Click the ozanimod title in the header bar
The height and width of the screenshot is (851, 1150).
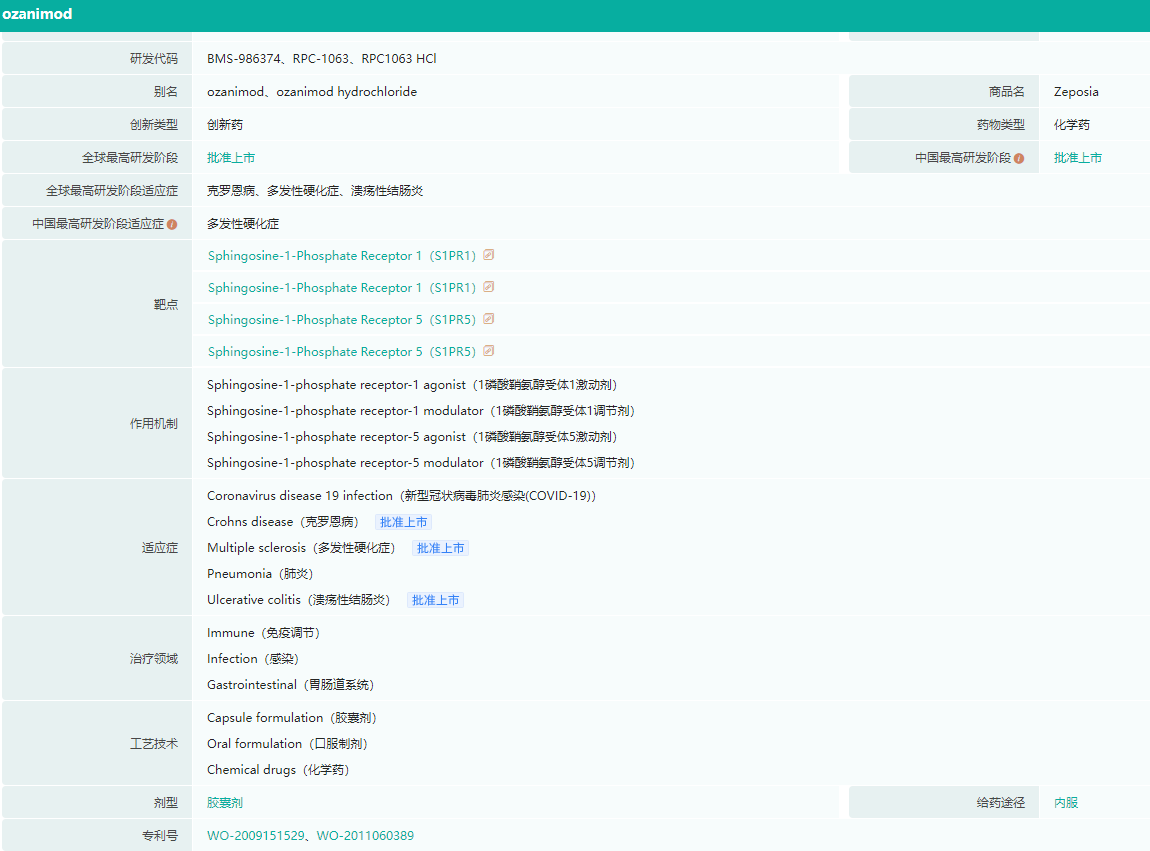point(37,15)
